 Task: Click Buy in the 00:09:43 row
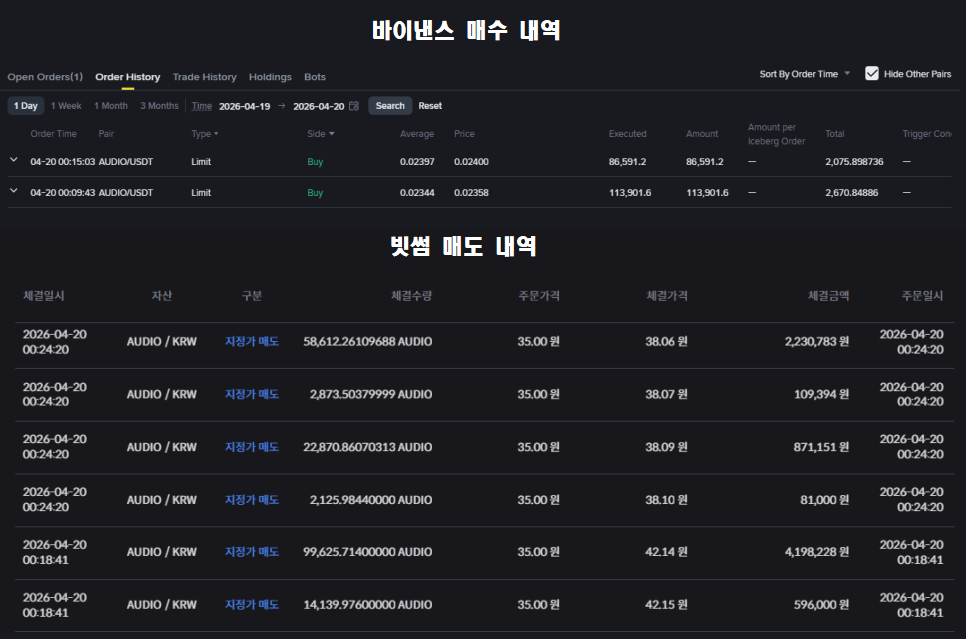click(315, 192)
